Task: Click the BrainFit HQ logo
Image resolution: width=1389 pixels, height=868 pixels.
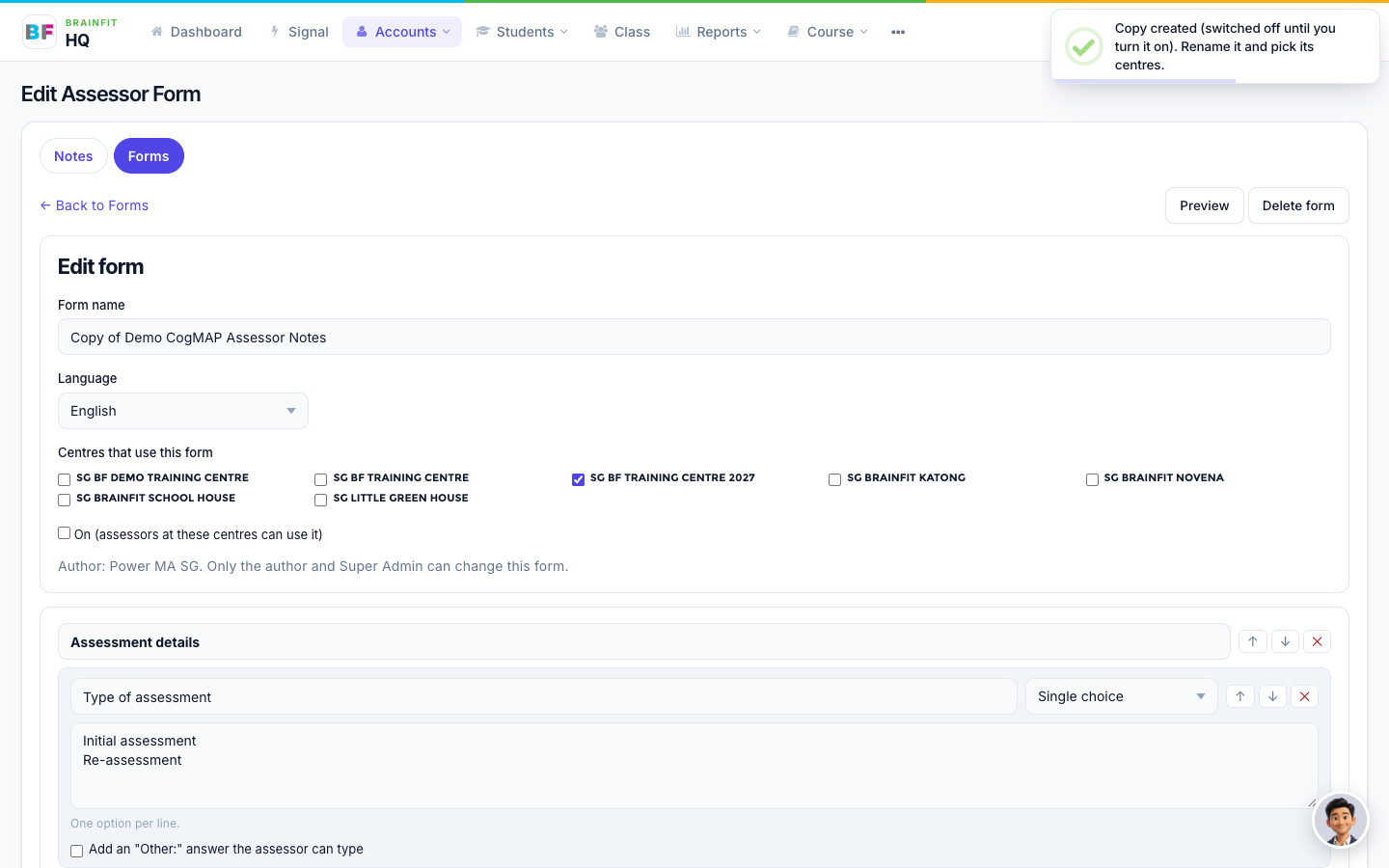Action: [x=69, y=32]
